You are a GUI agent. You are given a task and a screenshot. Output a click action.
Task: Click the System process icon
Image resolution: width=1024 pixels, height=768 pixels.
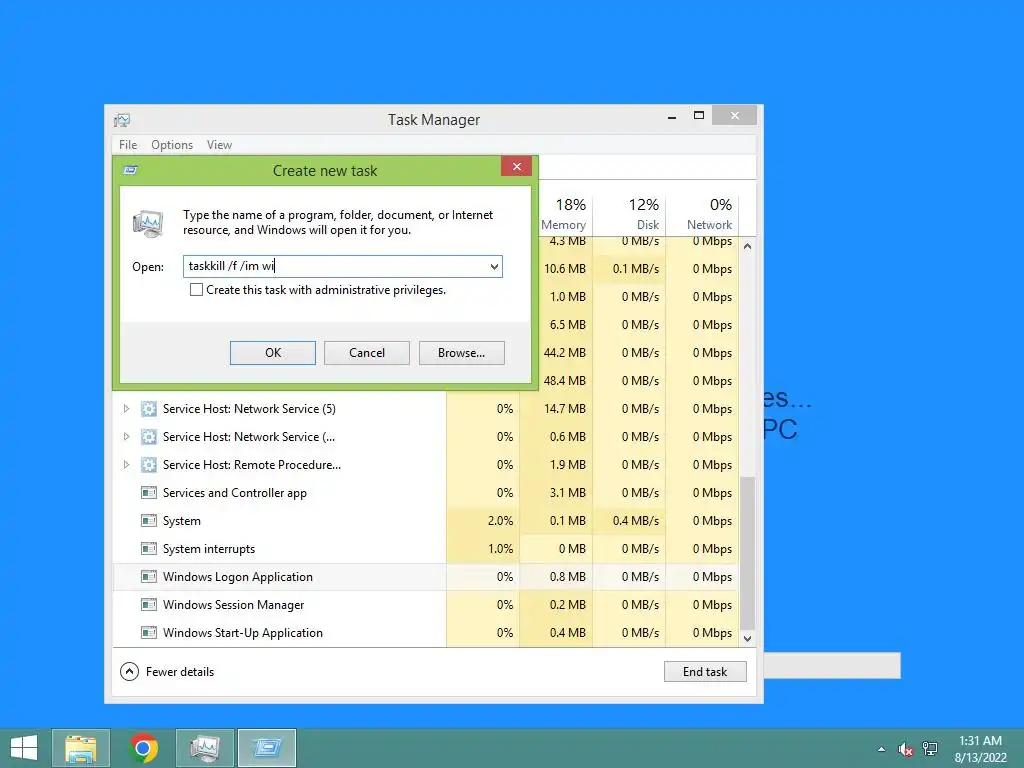(149, 521)
